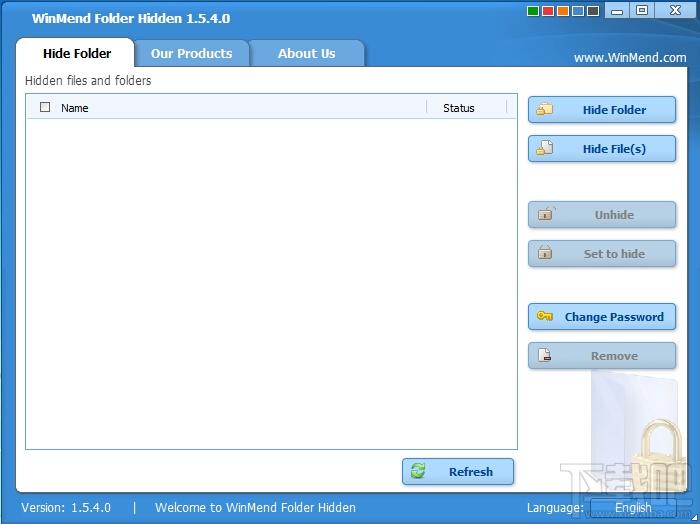Image resolution: width=700 pixels, height=524 pixels.
Task: Click the Welcome to WinMend Folder Hidden text
Action: click(255, 507)
